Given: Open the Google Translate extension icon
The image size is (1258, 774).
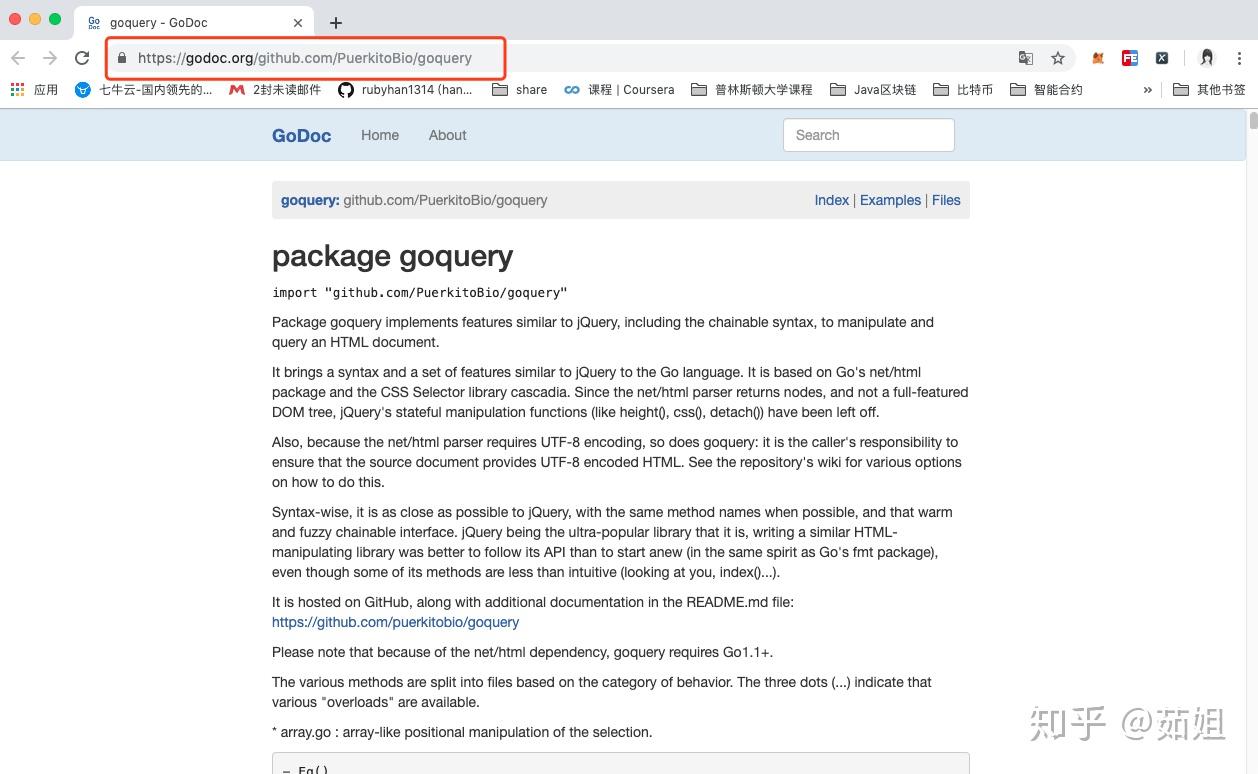Looking at the screenshot, I should [1026, 58].
